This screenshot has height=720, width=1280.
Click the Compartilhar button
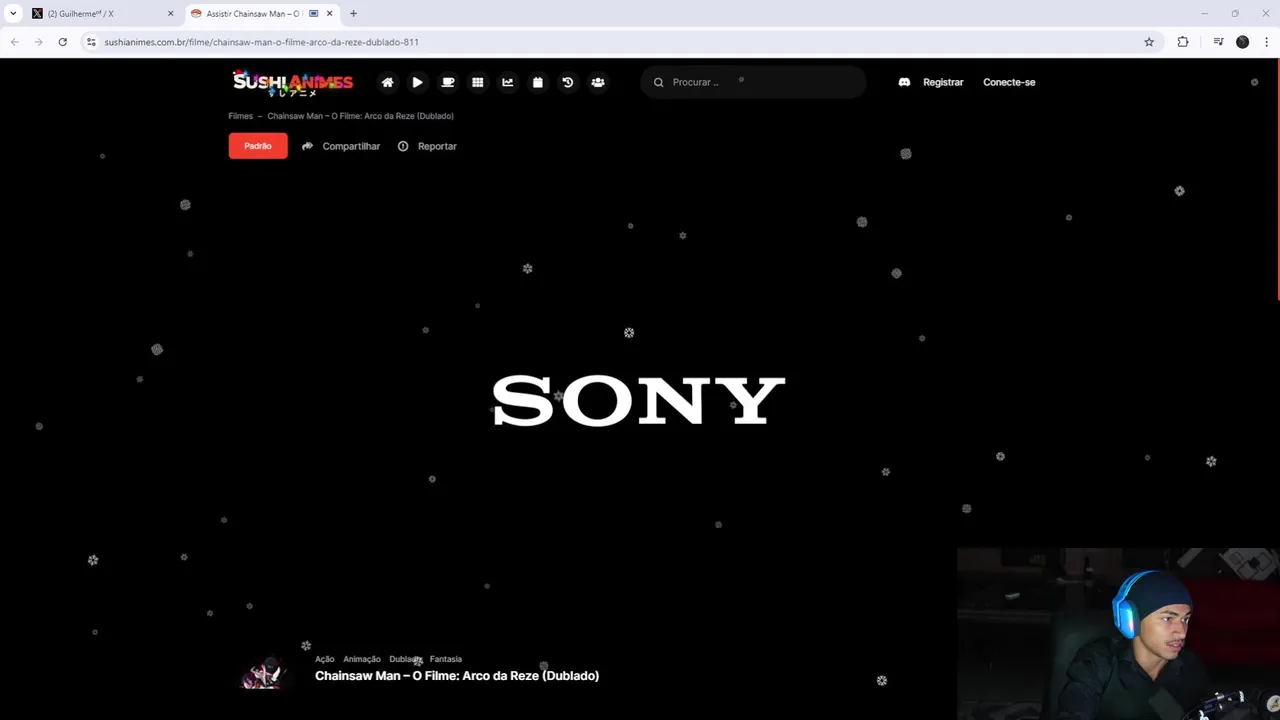pyautogui.click(x=341, y=146)
